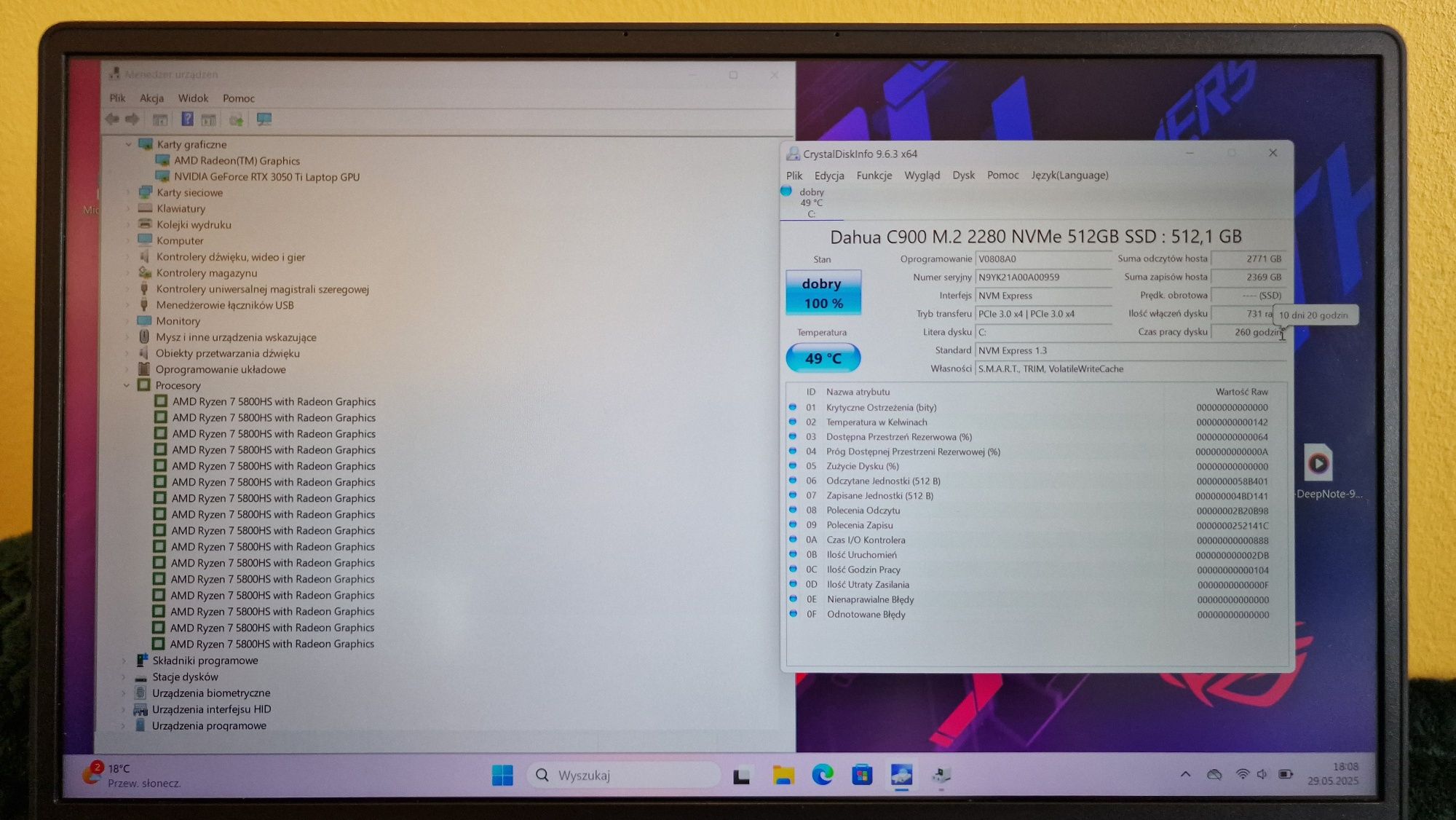Open Microsoft Store from the taskbar
This screenshot has height=820, width=1456.
tap(862, 776)
